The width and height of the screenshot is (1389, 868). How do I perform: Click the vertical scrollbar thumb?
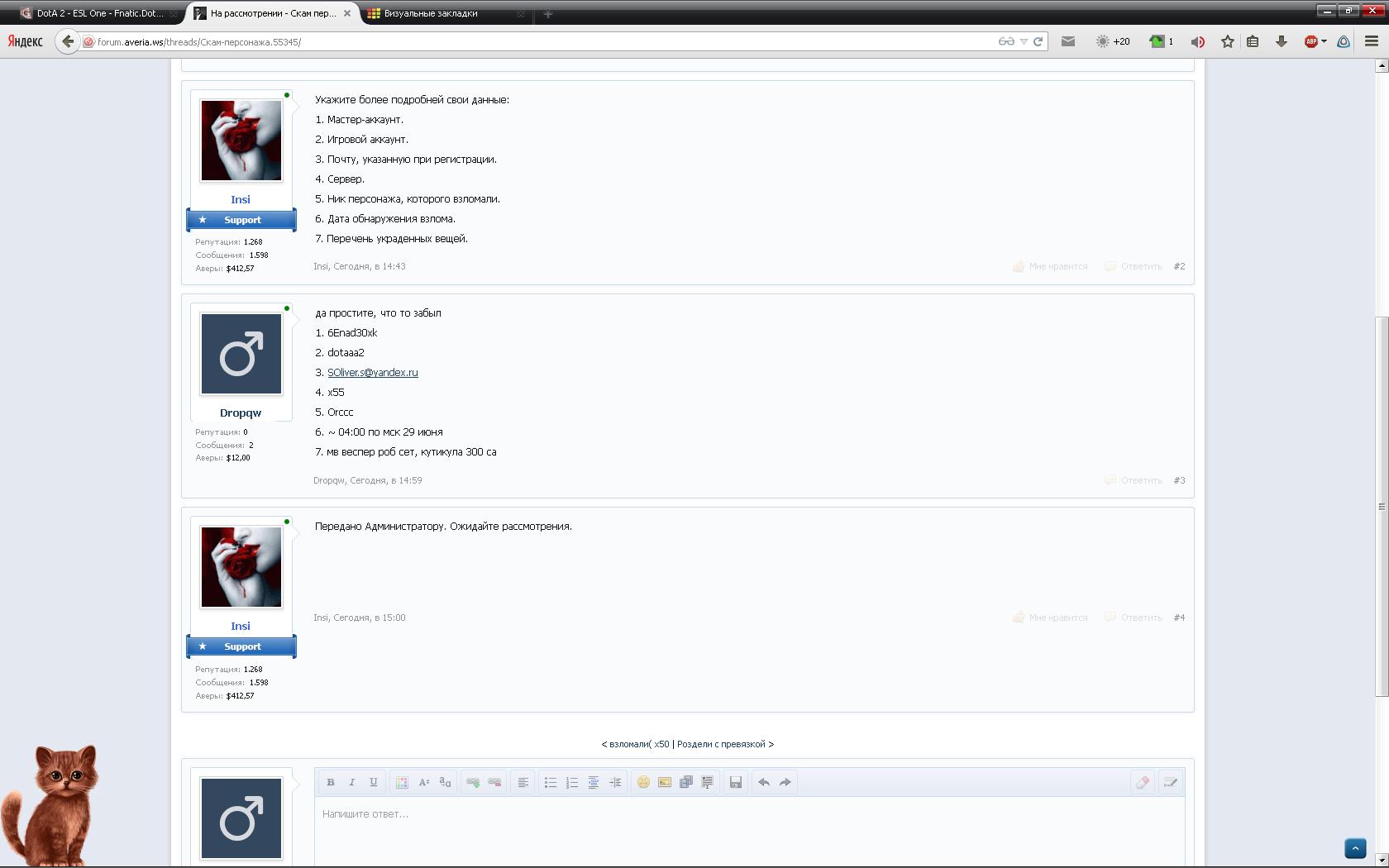tap(1381, 507)
